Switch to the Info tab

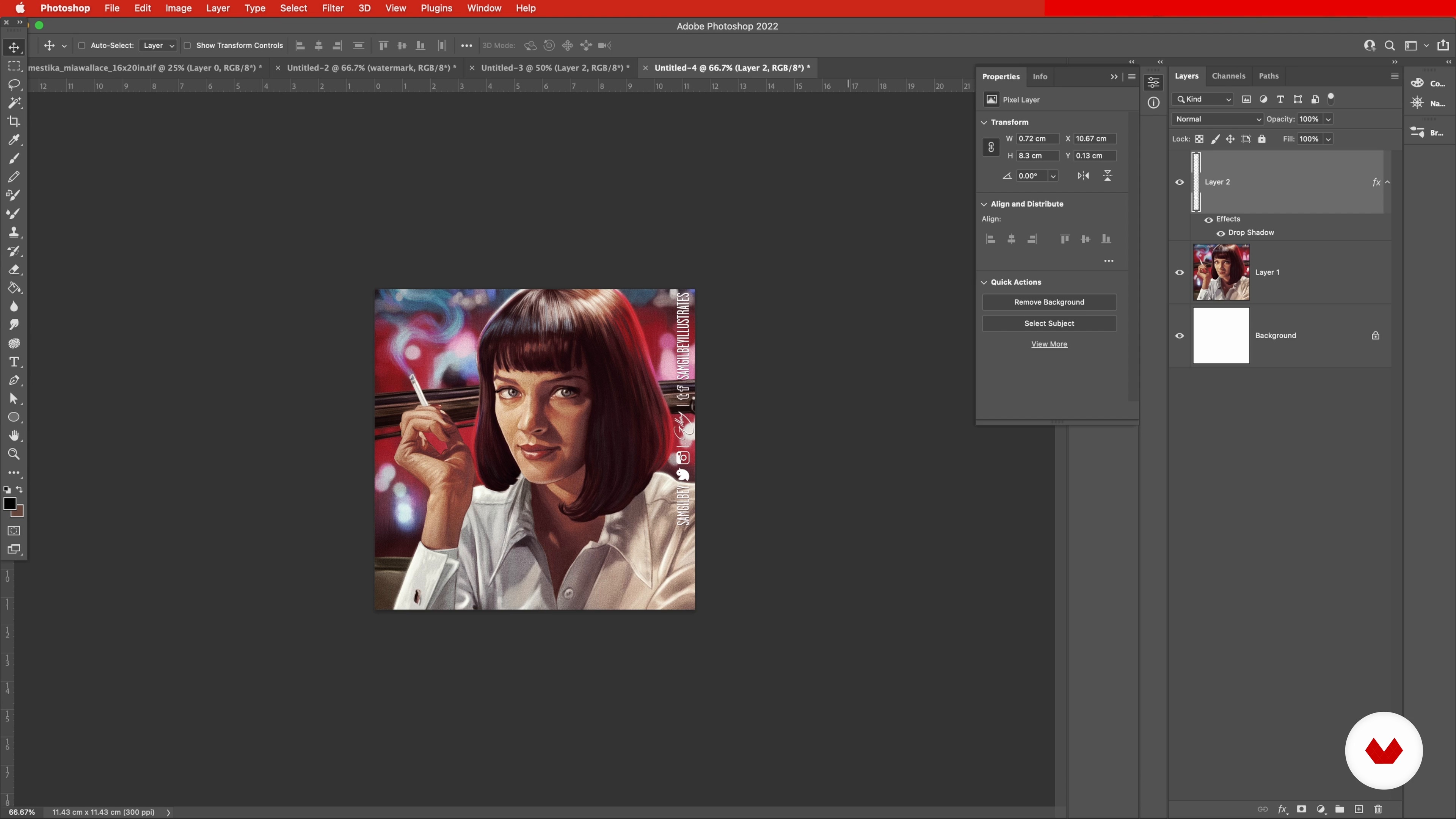(1039, 77)
